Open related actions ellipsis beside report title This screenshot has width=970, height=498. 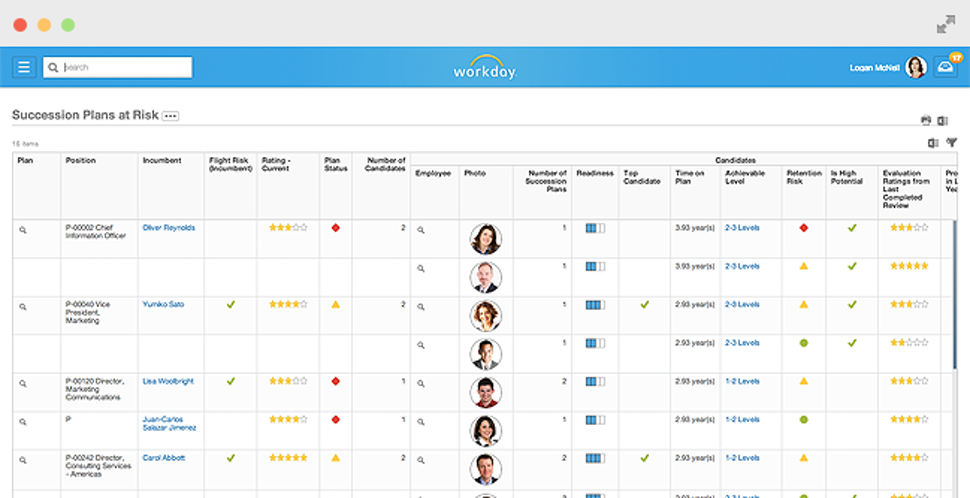[170, 116]
